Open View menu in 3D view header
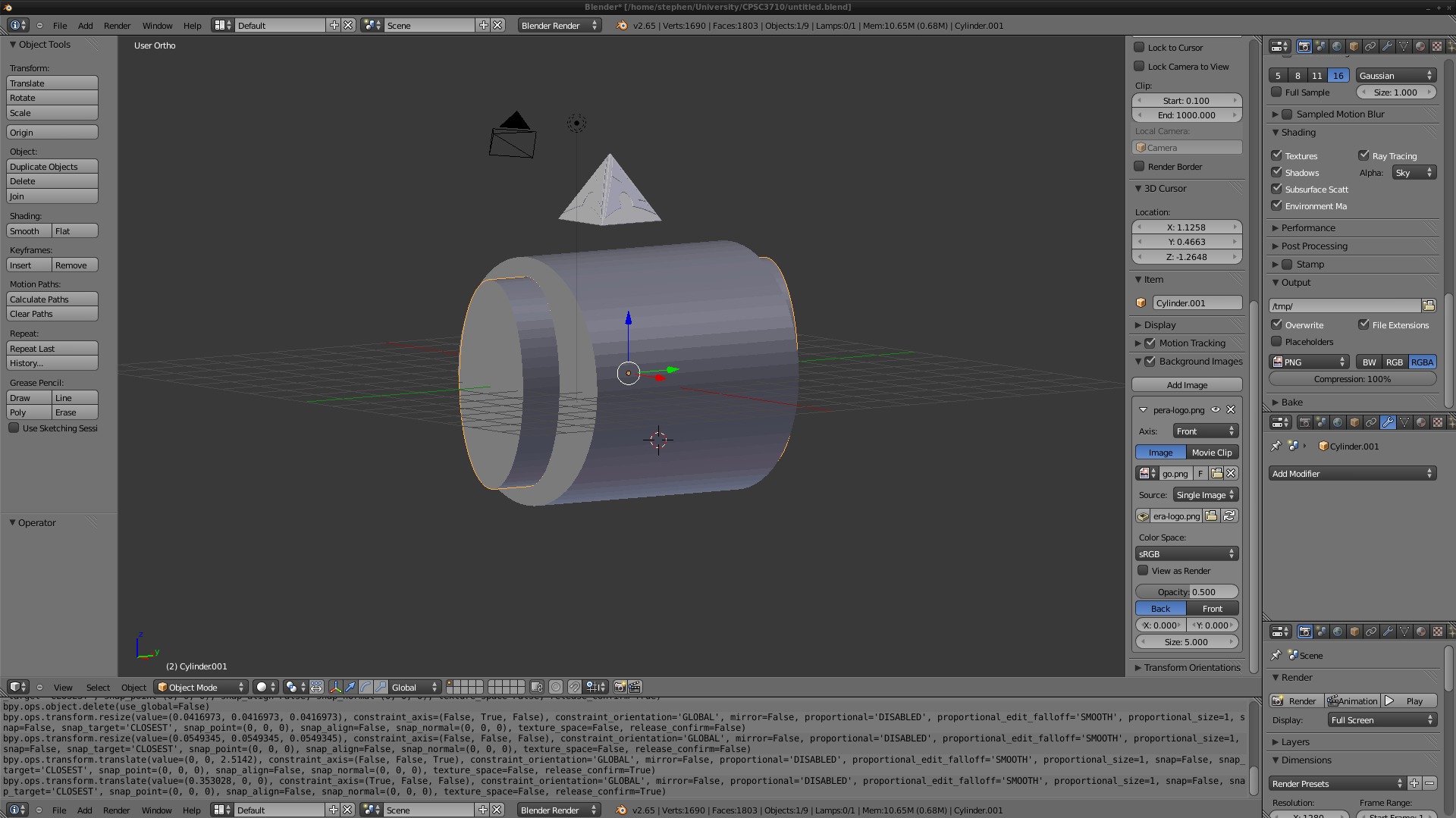The height and width of the screenshot is (818, 1456). click(x=63, y=687)
